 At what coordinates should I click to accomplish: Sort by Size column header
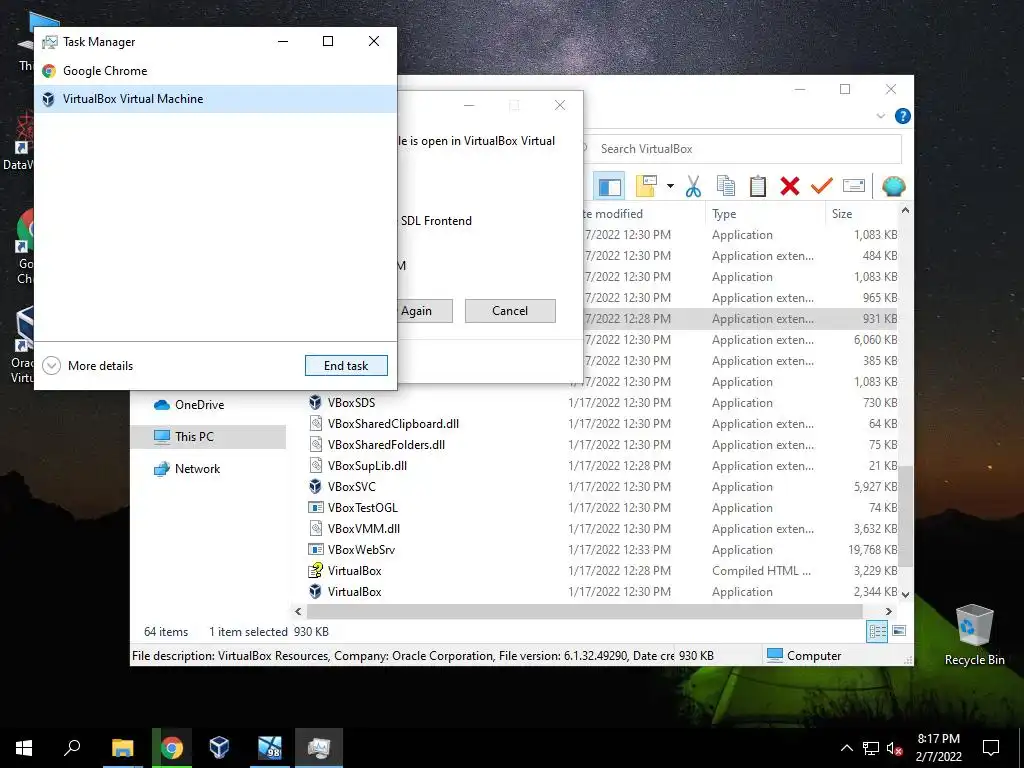pos(862,214)
